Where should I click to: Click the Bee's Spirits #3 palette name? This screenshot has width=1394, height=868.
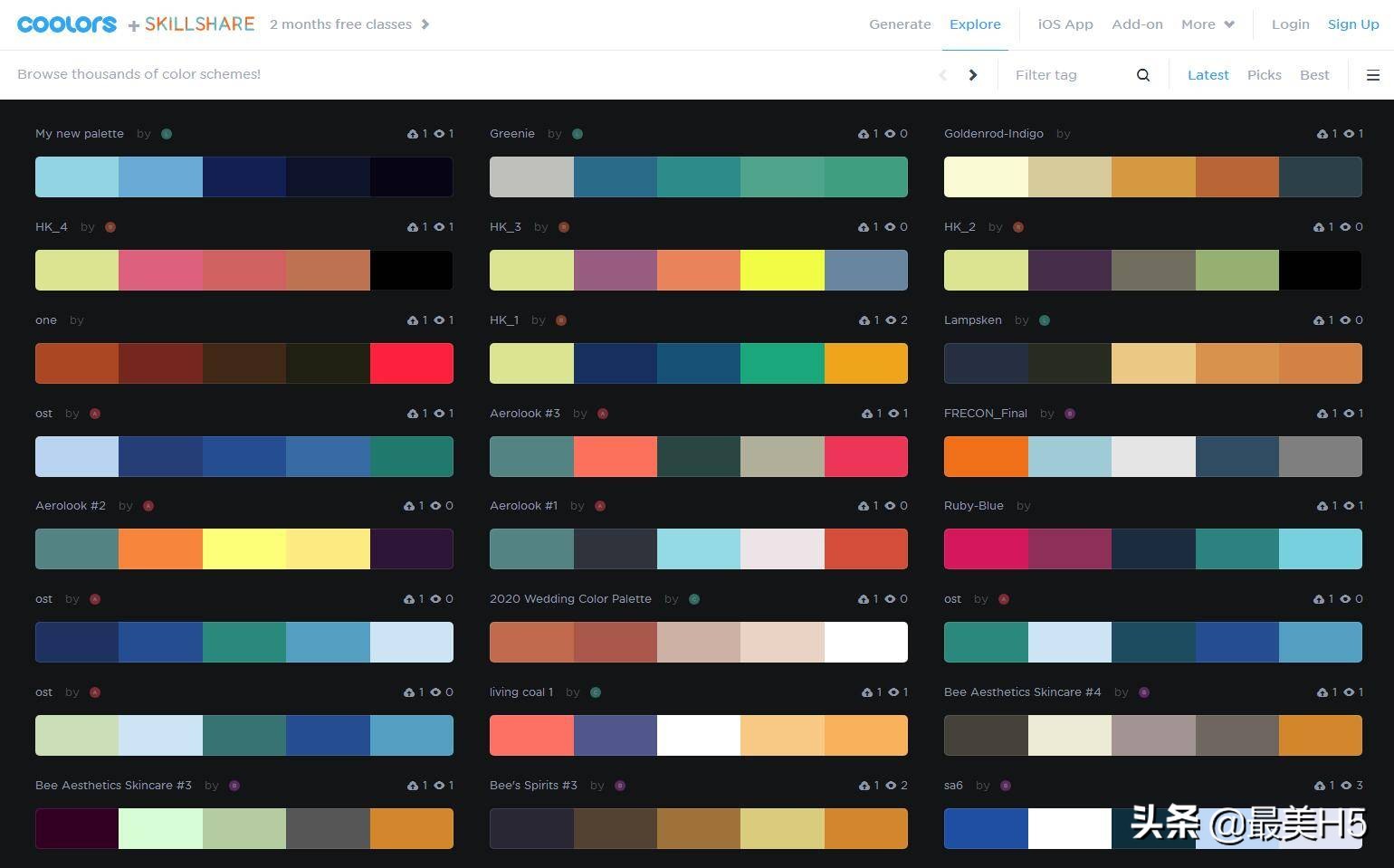533,786
